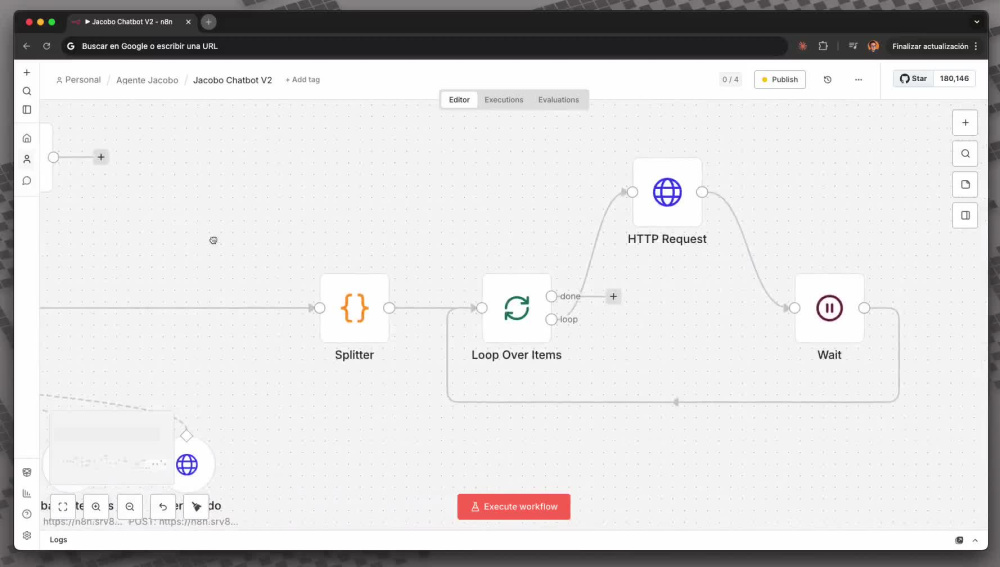Viewport: 1000px width, 567px height.
Task: Click the Jacobo Chatbot V2 workflow title
Action: [x=232, y=80]
